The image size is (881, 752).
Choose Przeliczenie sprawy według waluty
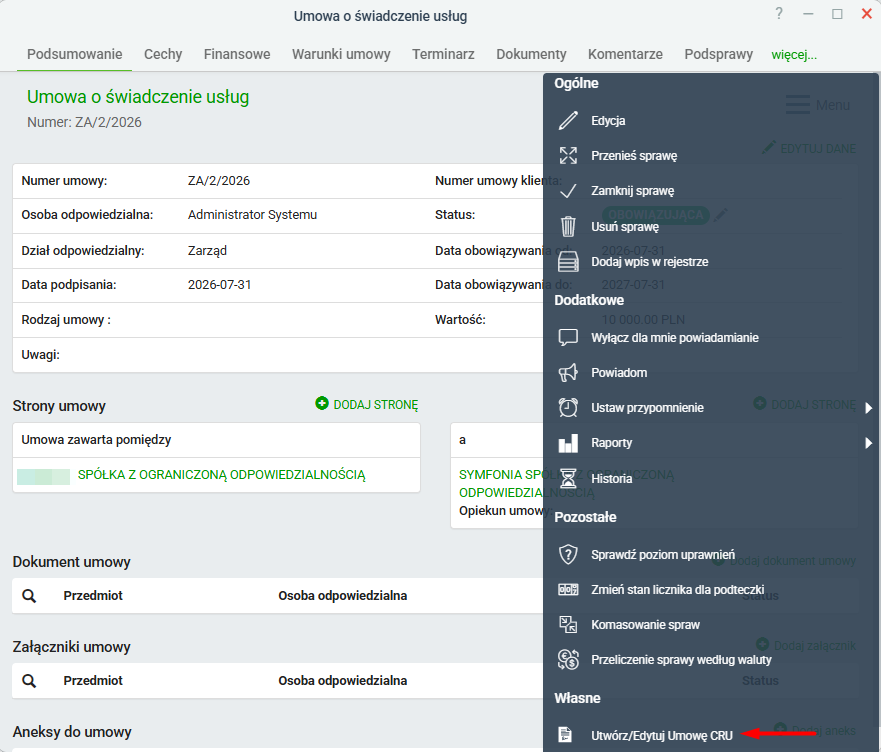point(682,660)
